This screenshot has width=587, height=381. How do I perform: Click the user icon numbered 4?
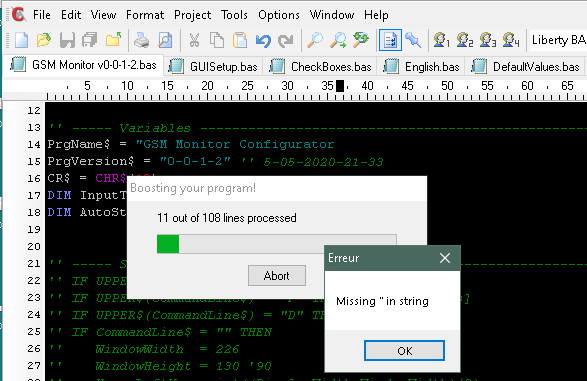pos(511,40)
